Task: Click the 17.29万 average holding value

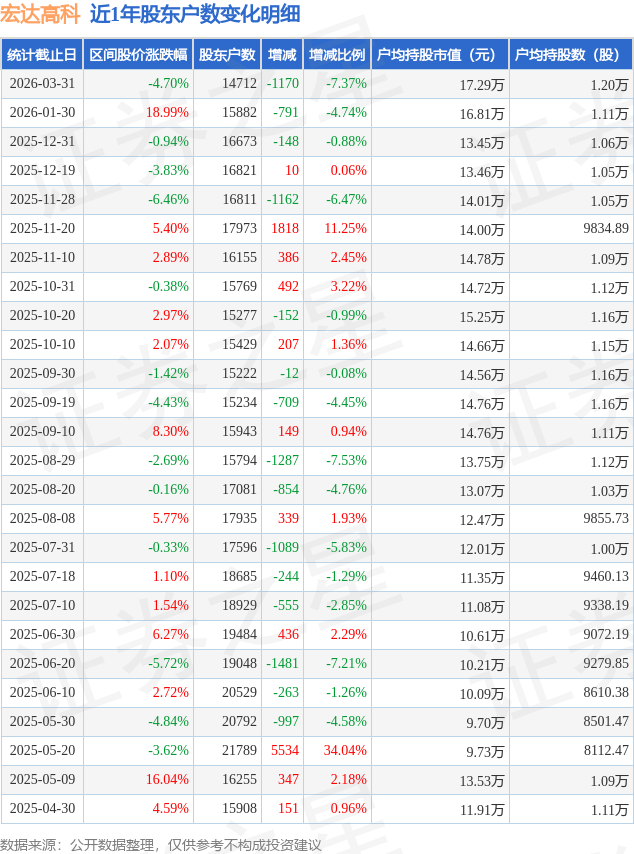Action: (x=482, y=85)
